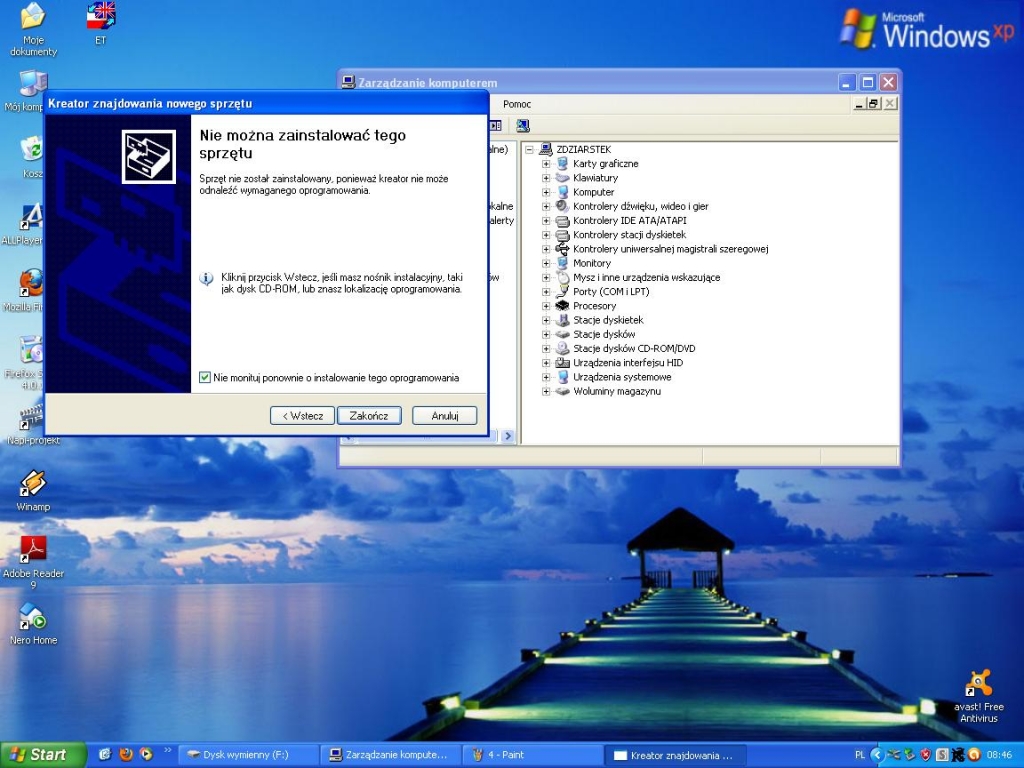Open the Start menu
The height and width of the screenshot is (768, 1024).
pos(42,755)
